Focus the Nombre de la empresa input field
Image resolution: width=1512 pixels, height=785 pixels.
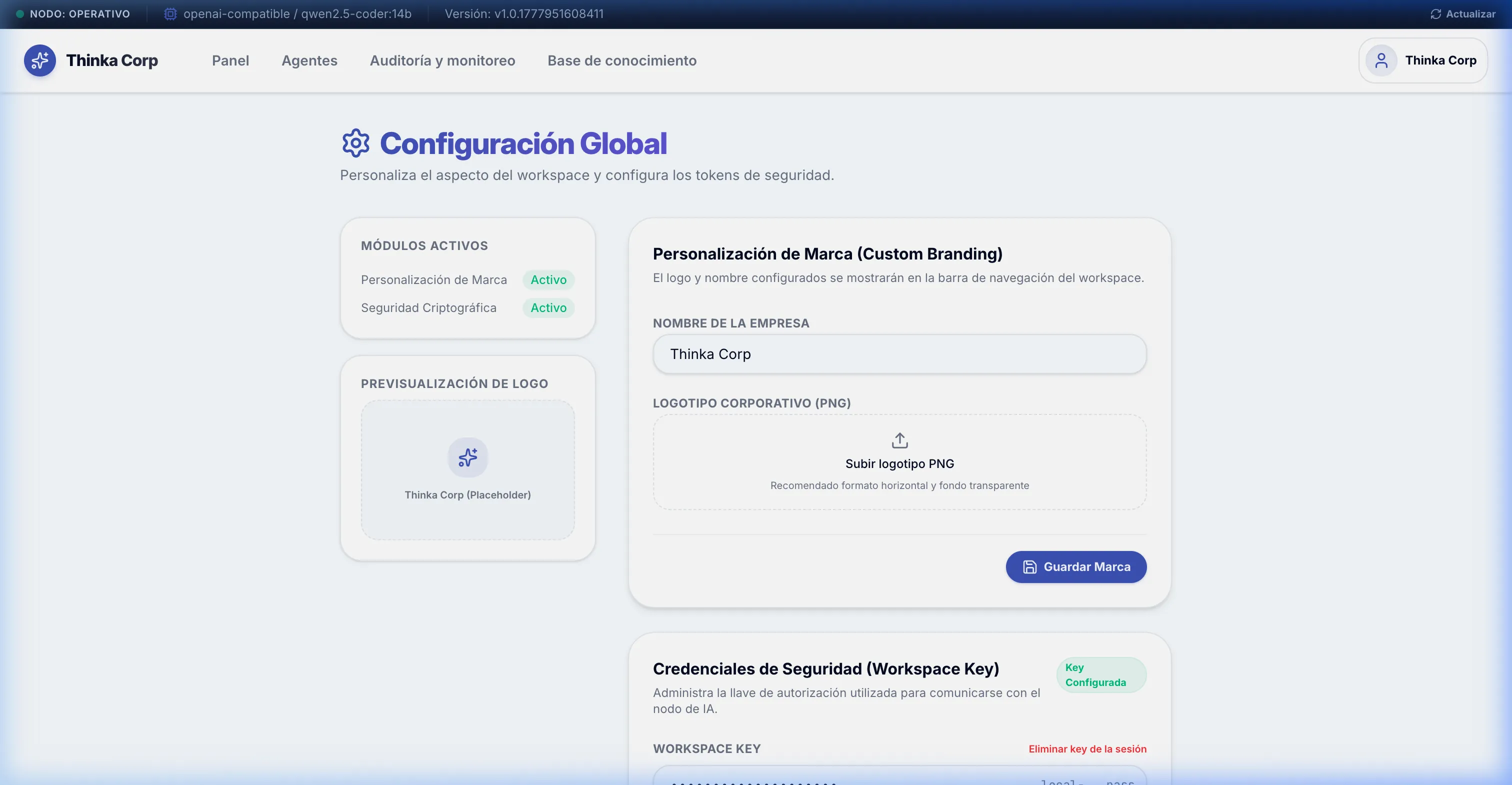click(899, 354)
